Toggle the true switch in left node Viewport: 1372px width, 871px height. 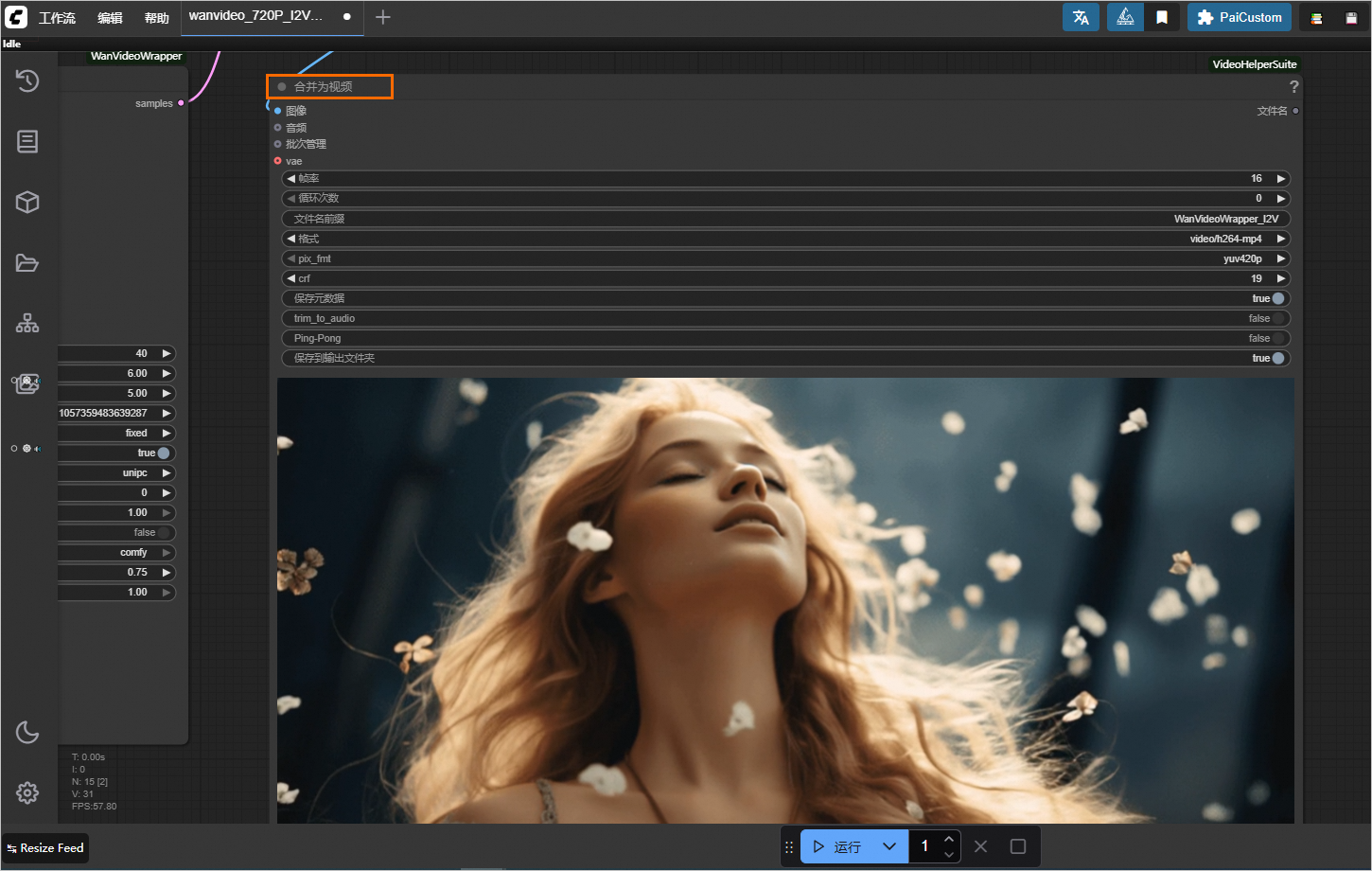click(164, 453)
